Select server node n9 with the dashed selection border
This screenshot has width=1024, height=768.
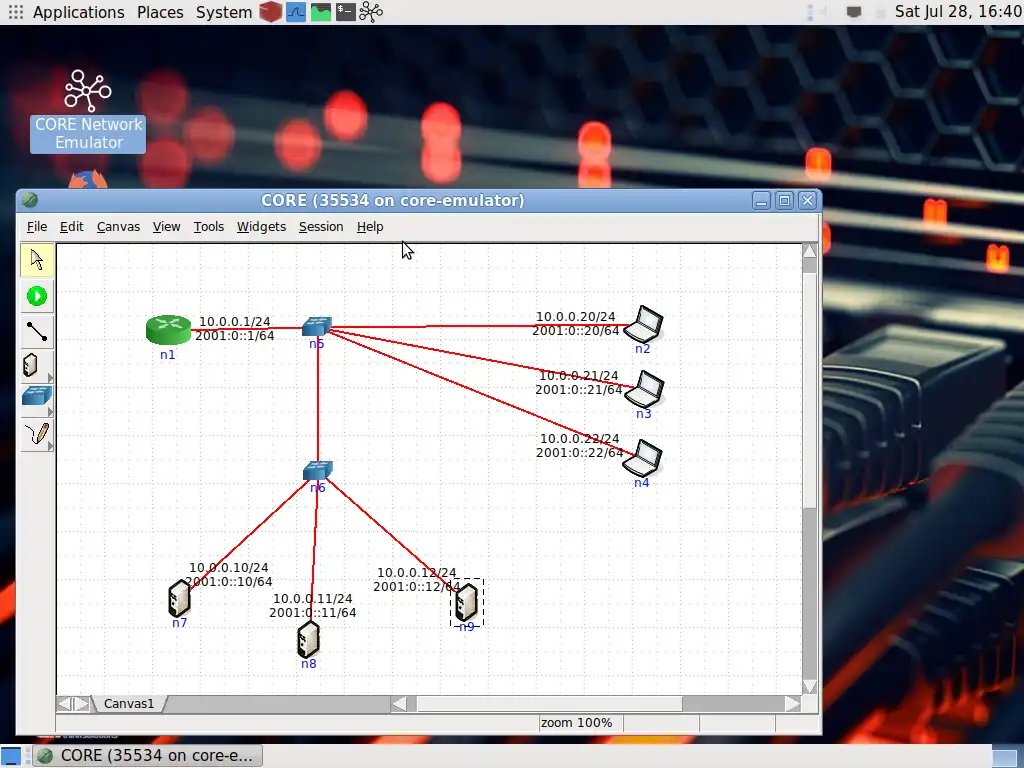tap(466, 601)
